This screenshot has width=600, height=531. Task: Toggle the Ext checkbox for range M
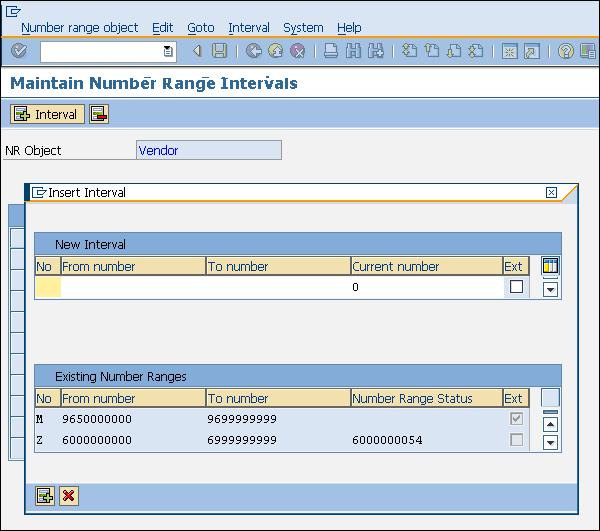(x=516, y=418)
